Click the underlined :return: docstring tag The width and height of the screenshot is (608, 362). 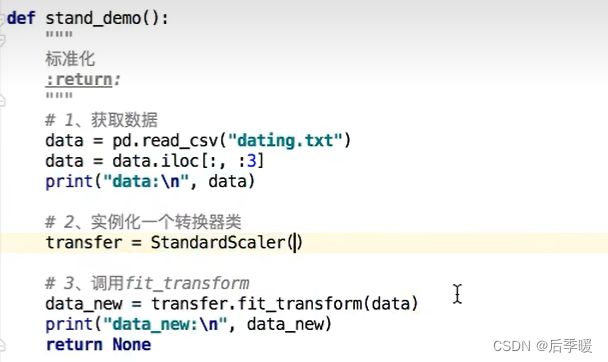[x=83, y=79]
